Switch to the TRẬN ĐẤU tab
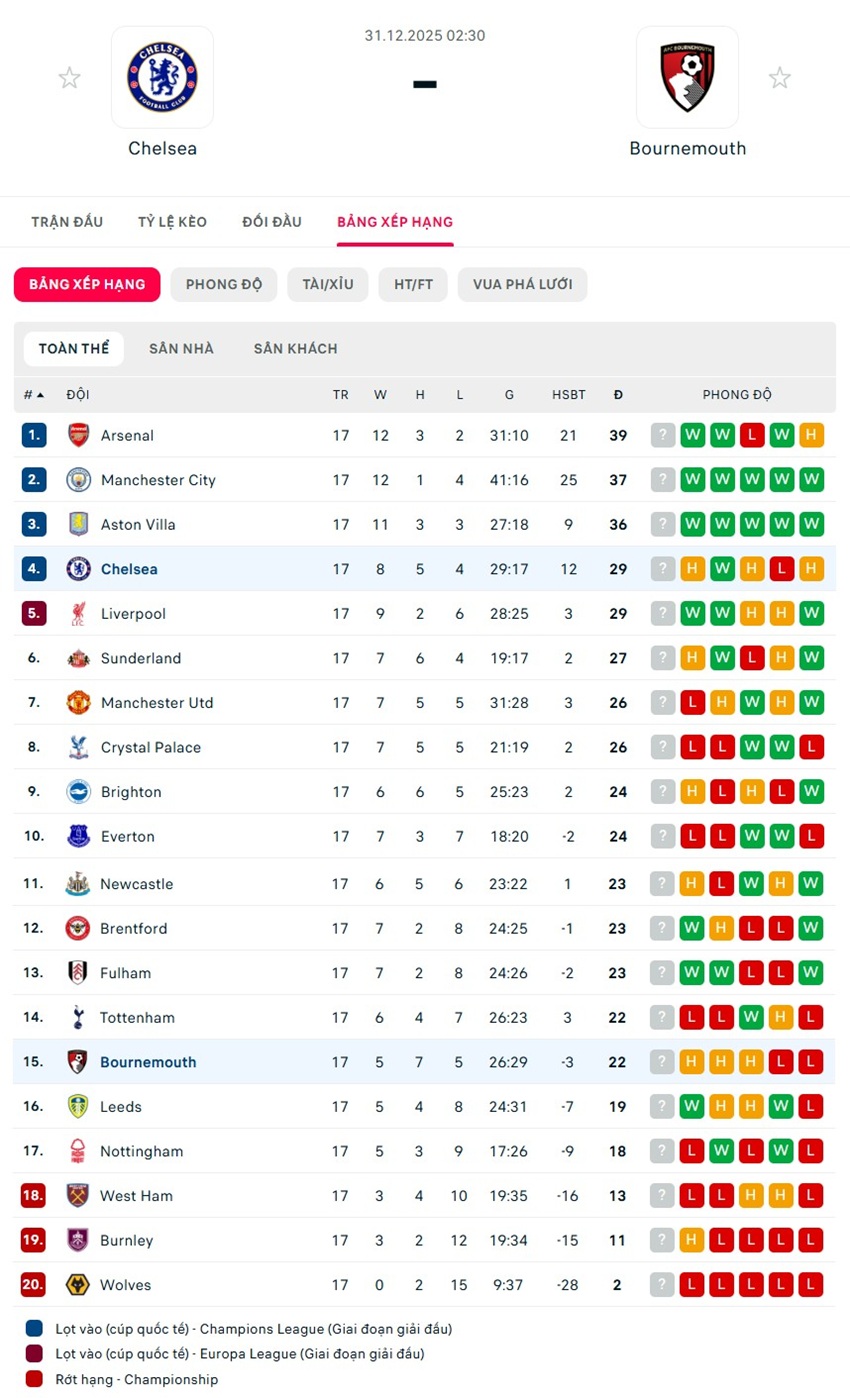Viewport: 850px width, 1398px height. click(x=67, y=222)
